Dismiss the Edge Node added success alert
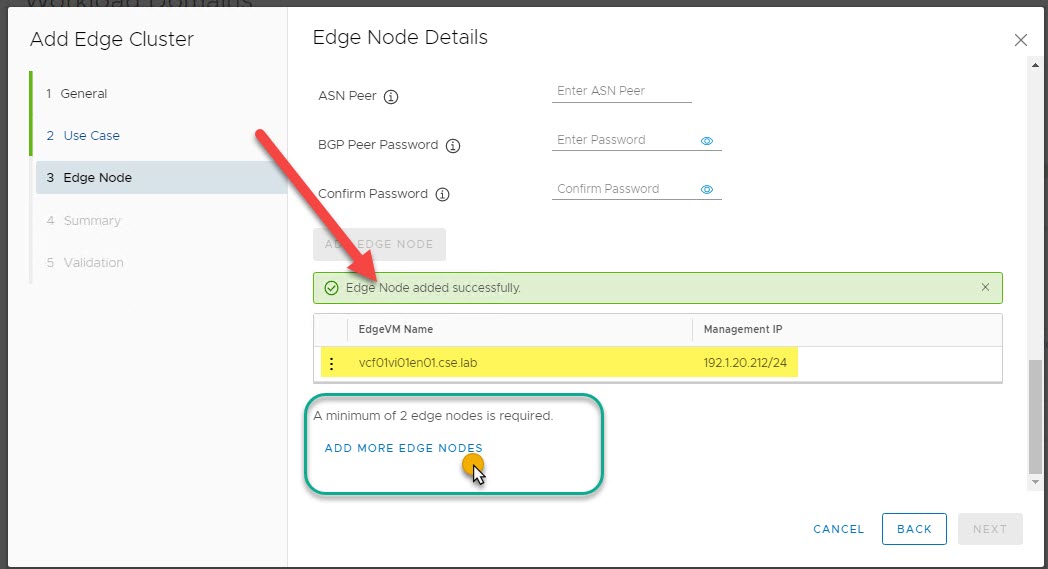1048x569 pixels. pyautogui.click(x=985, y=288)
